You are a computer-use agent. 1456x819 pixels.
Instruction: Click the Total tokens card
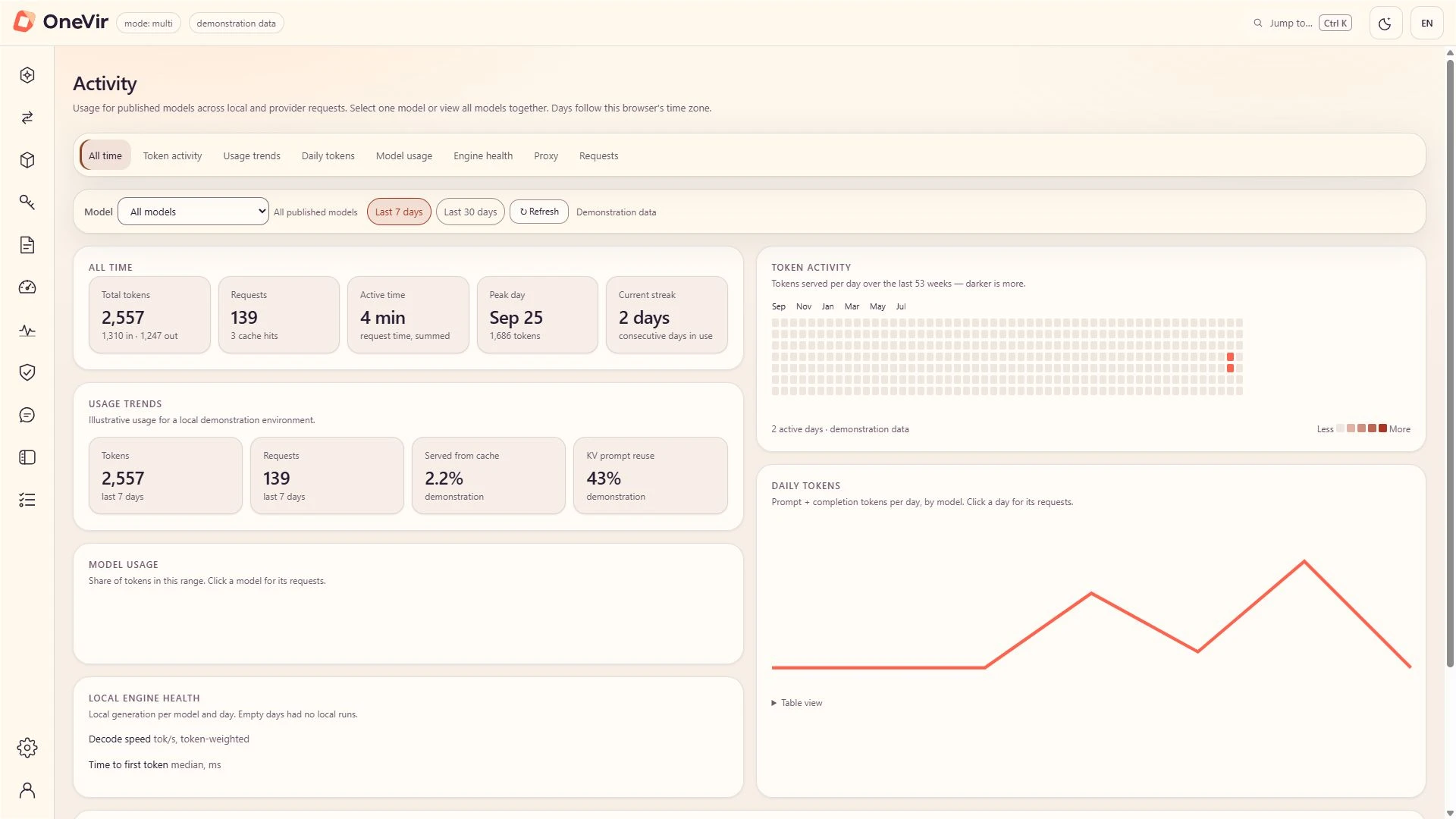click(x=149, y=315)
